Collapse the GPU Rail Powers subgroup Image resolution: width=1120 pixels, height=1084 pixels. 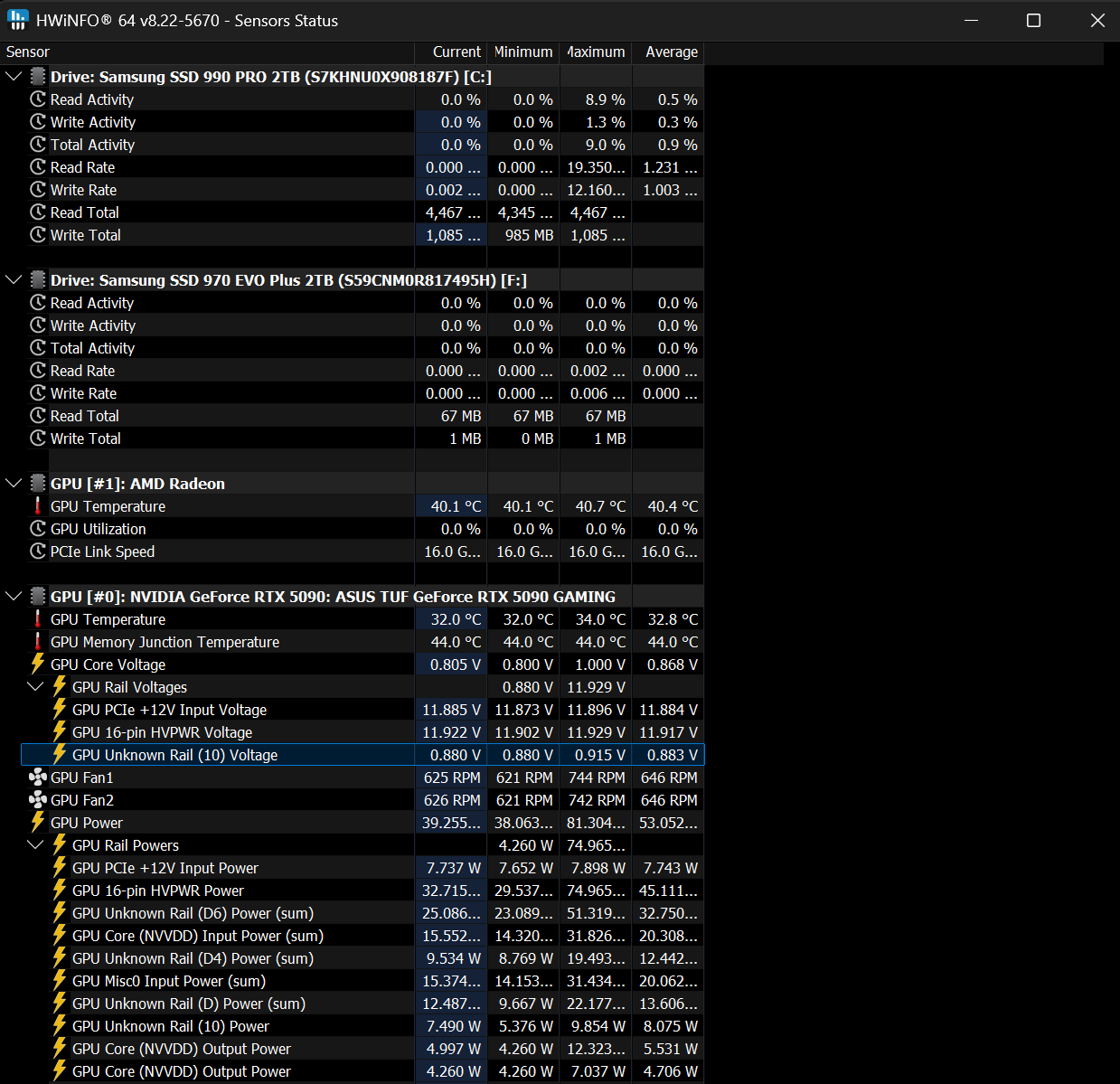(x=35, y=845)
